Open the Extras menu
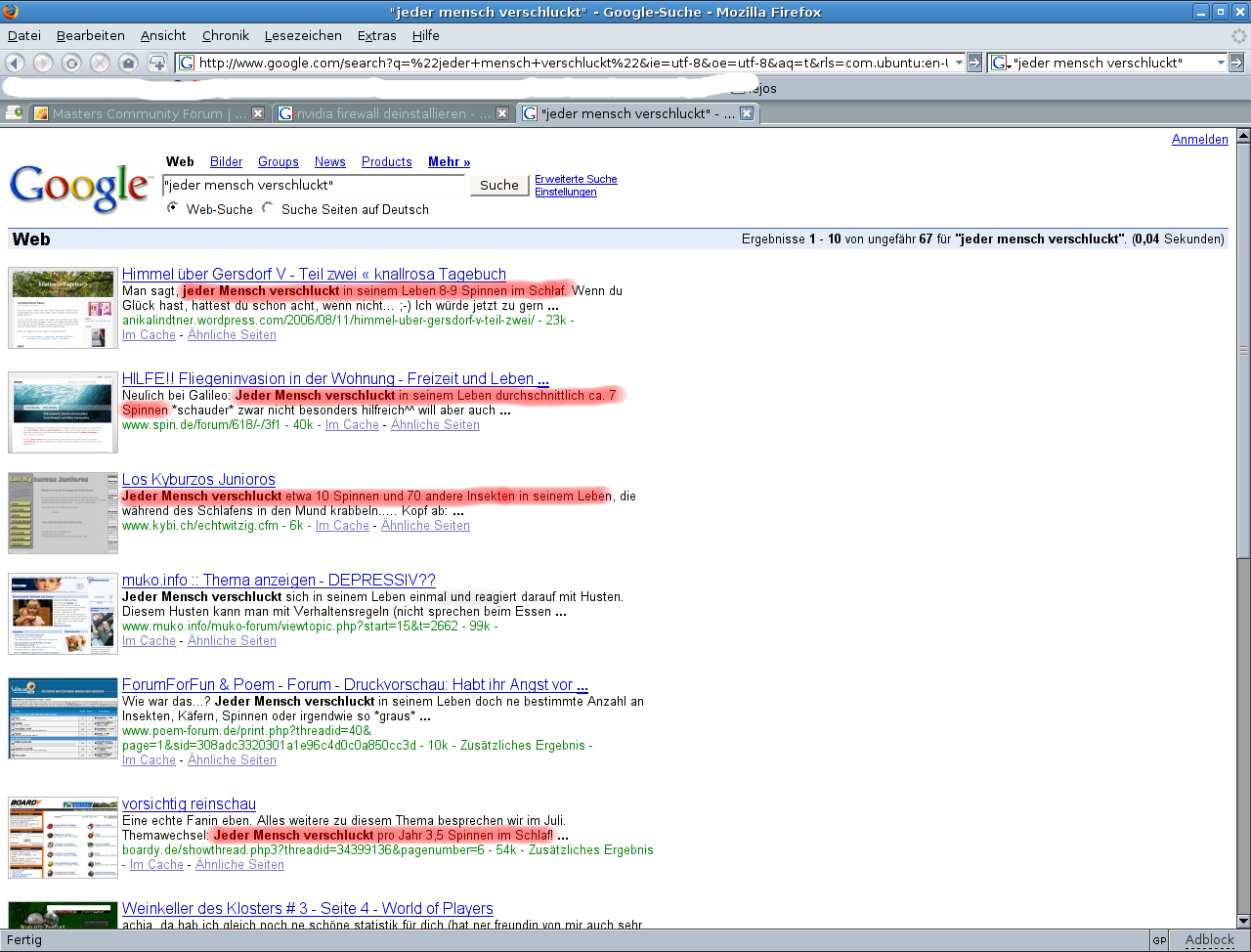This screenshot has height=952, width=1251. point(377,35)
